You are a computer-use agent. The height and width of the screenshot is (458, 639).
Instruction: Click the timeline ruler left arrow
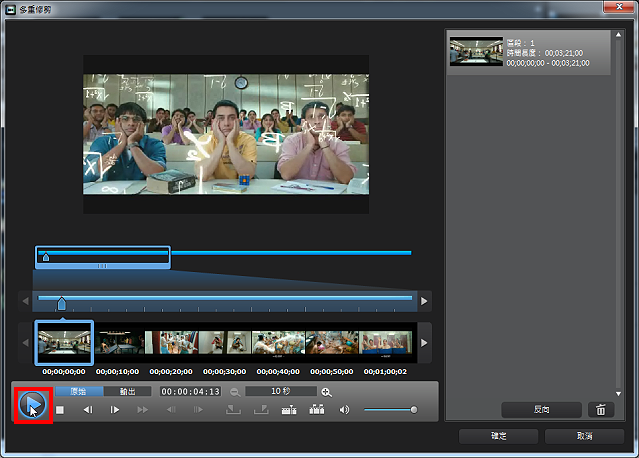coord(25,301)
